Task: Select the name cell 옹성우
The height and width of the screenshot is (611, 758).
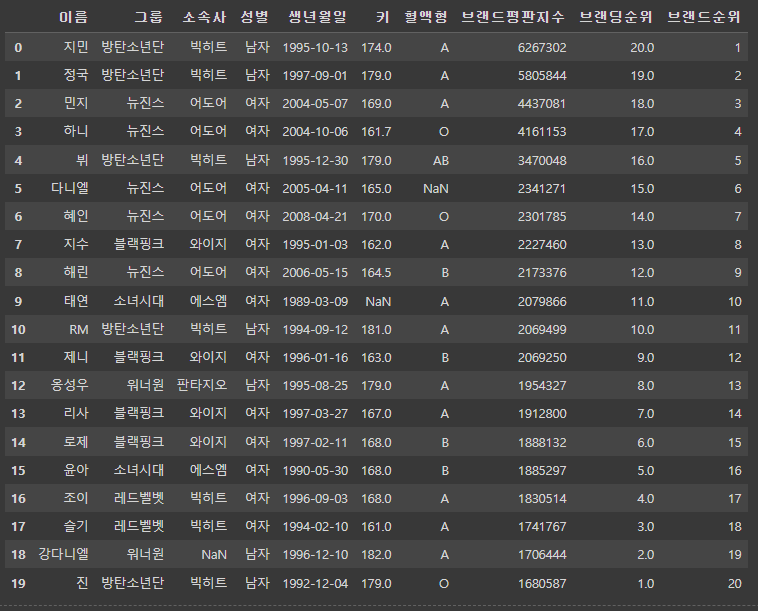Action: tap(70, 386)
